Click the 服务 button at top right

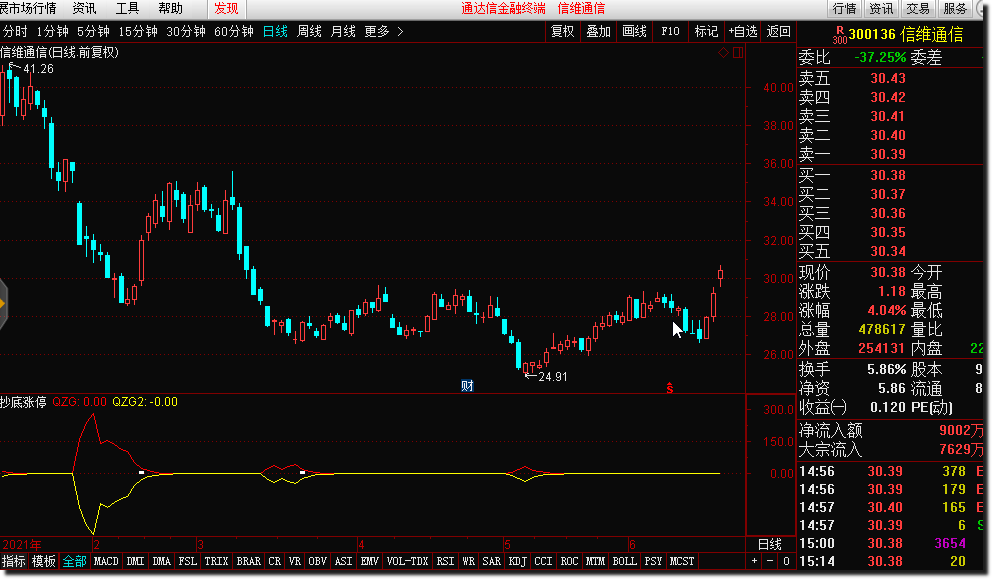tap(955, 8)
